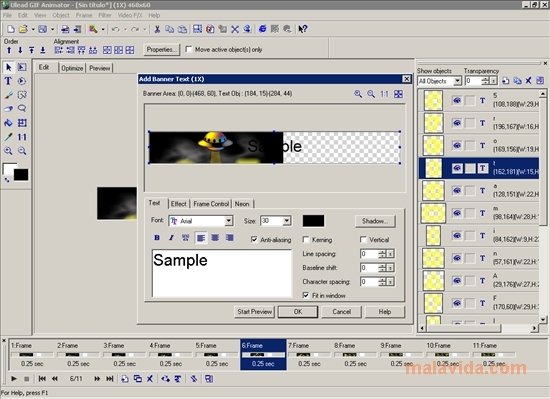Image resolution: width=550 pixels, height=399 pixels.
Task: Click the Help button in dialog
Action: coord(385,312)
